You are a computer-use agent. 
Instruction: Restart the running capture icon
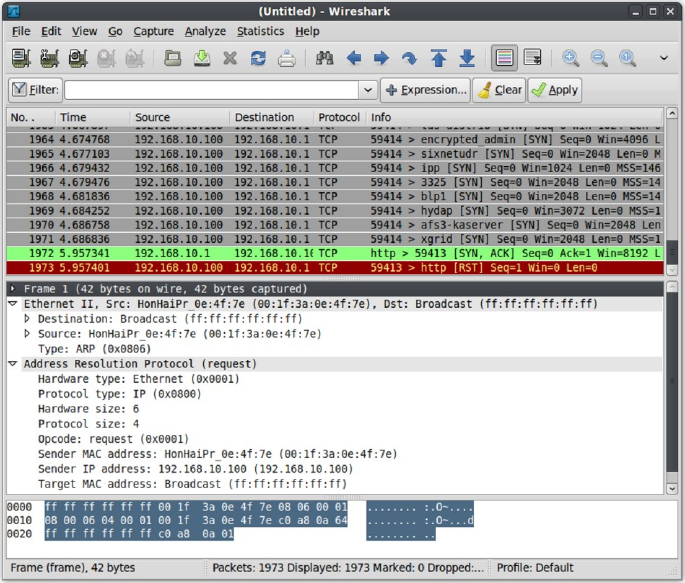tap(135, 58)
